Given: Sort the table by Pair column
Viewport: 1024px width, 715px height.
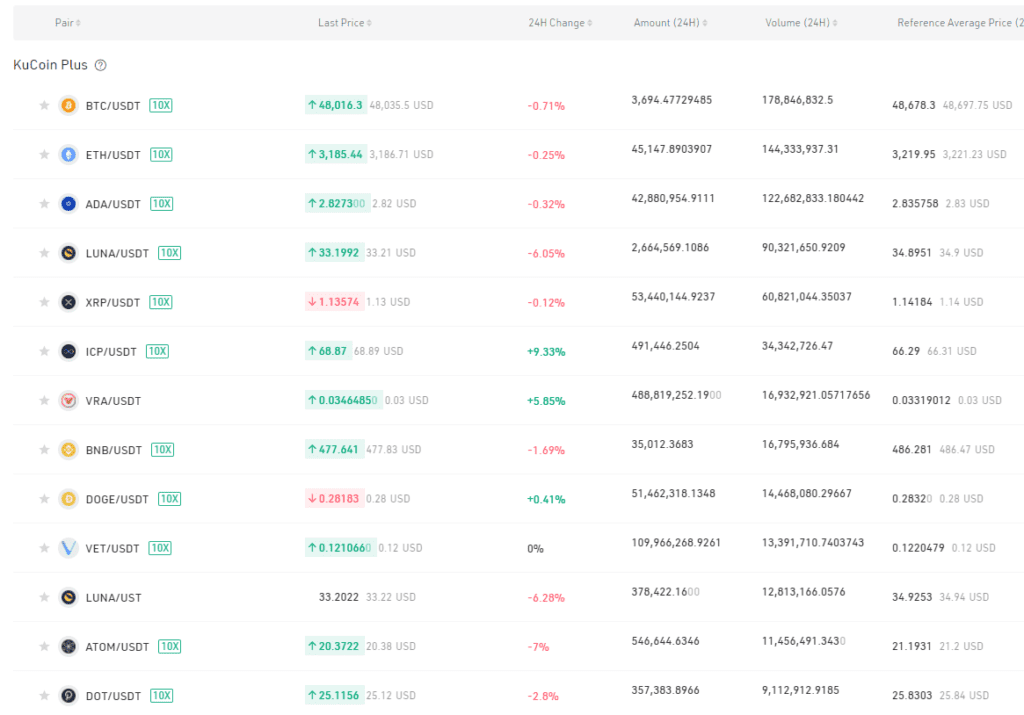Looking at the screenshot, I should [x=67, y=23].
